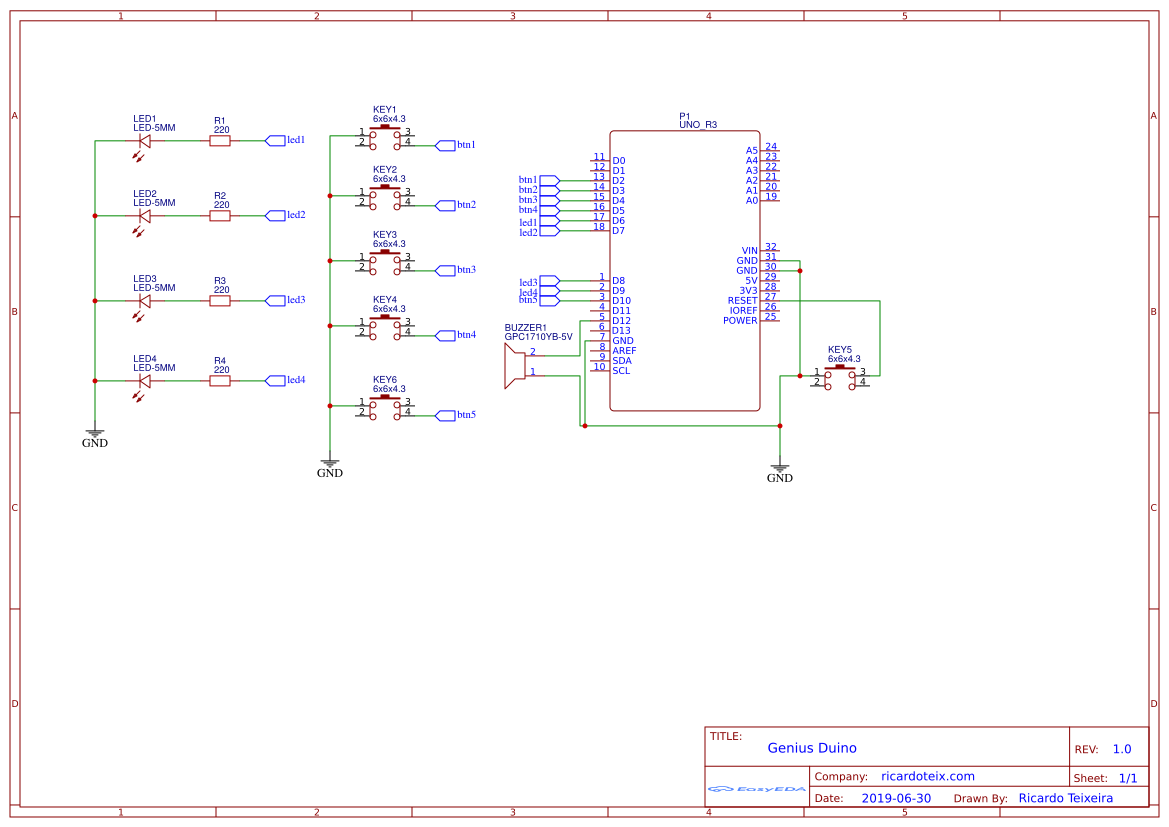Select the LED1 diode symbol
Image resolution: width=1169 pixels, height=827 pixels.
[x=142, y=141]
